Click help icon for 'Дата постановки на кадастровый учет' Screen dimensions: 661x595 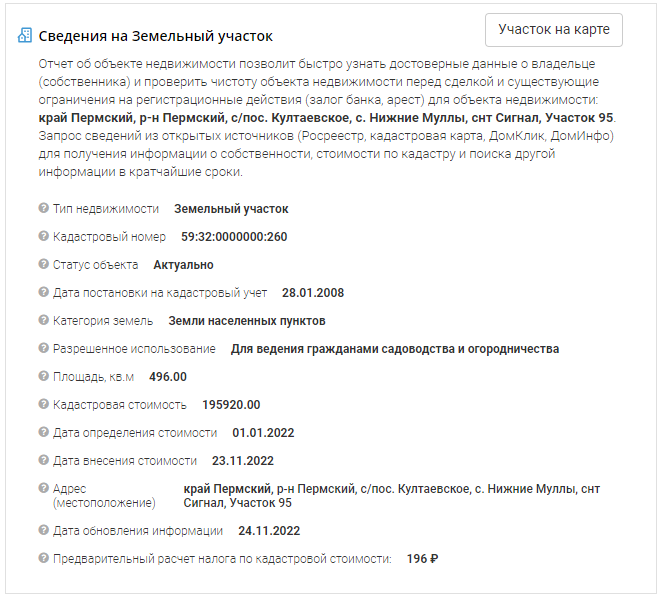43,293
